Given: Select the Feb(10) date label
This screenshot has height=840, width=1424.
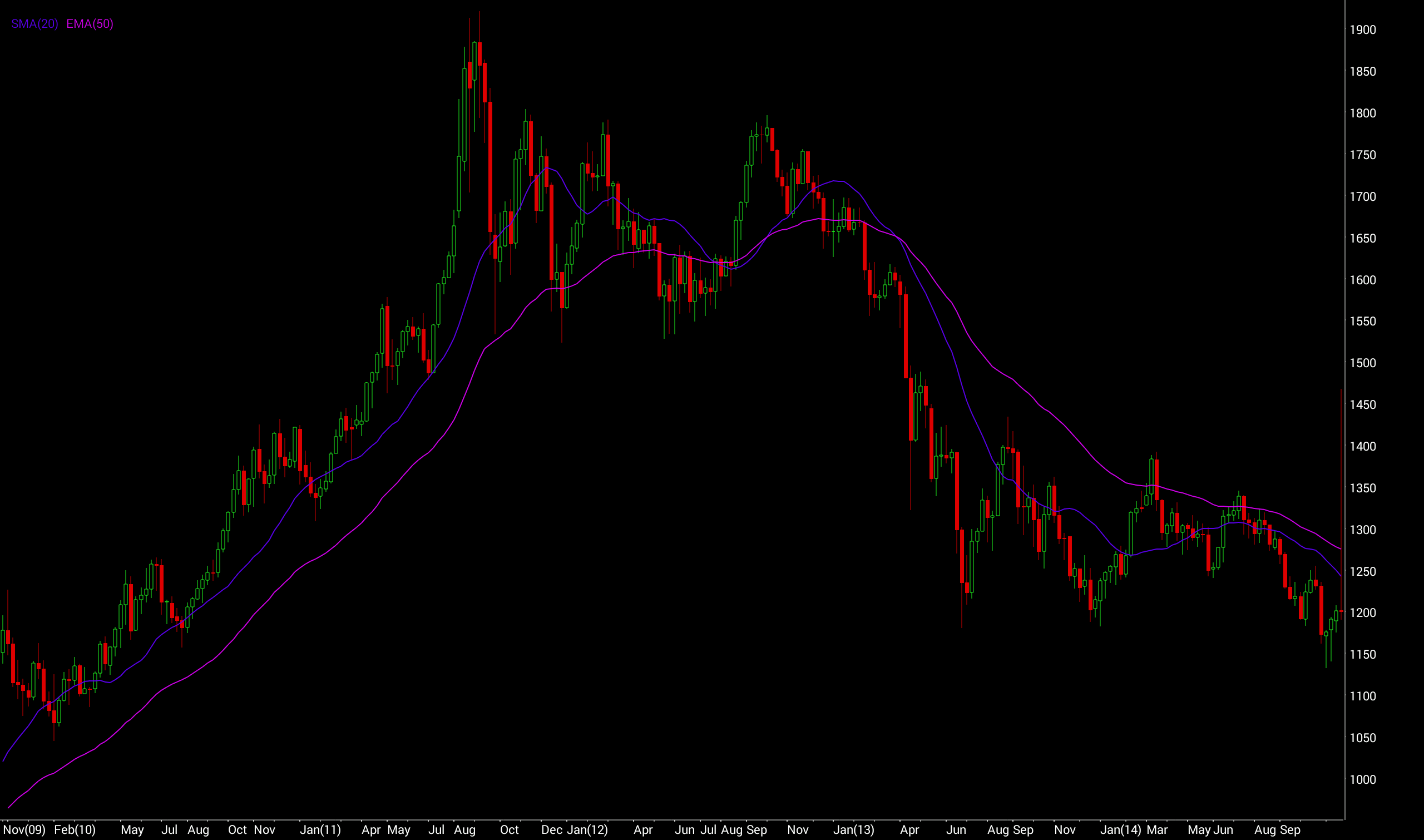Looking at the screenshot, I should click(75, 830).
